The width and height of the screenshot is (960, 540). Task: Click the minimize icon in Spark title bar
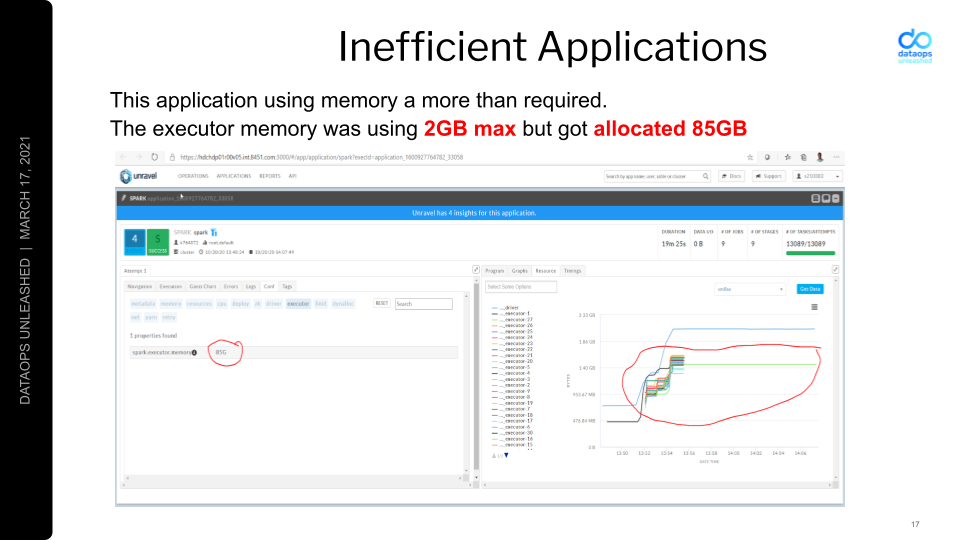[835, 198]
